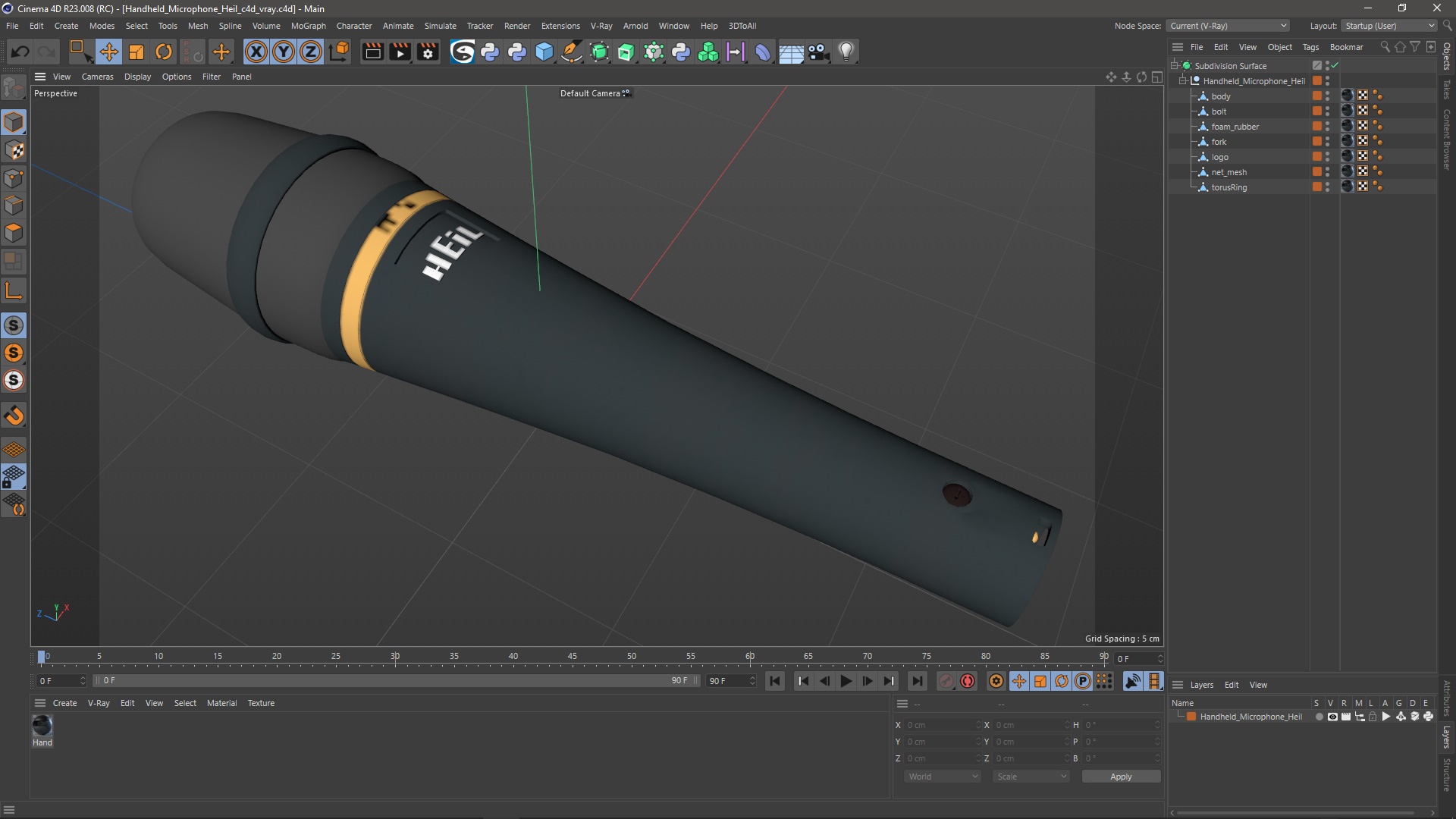Select the Live Selection tool
Image resolution: width=1456 pixels, height=819 pixels.
click(x=80, y=52)
